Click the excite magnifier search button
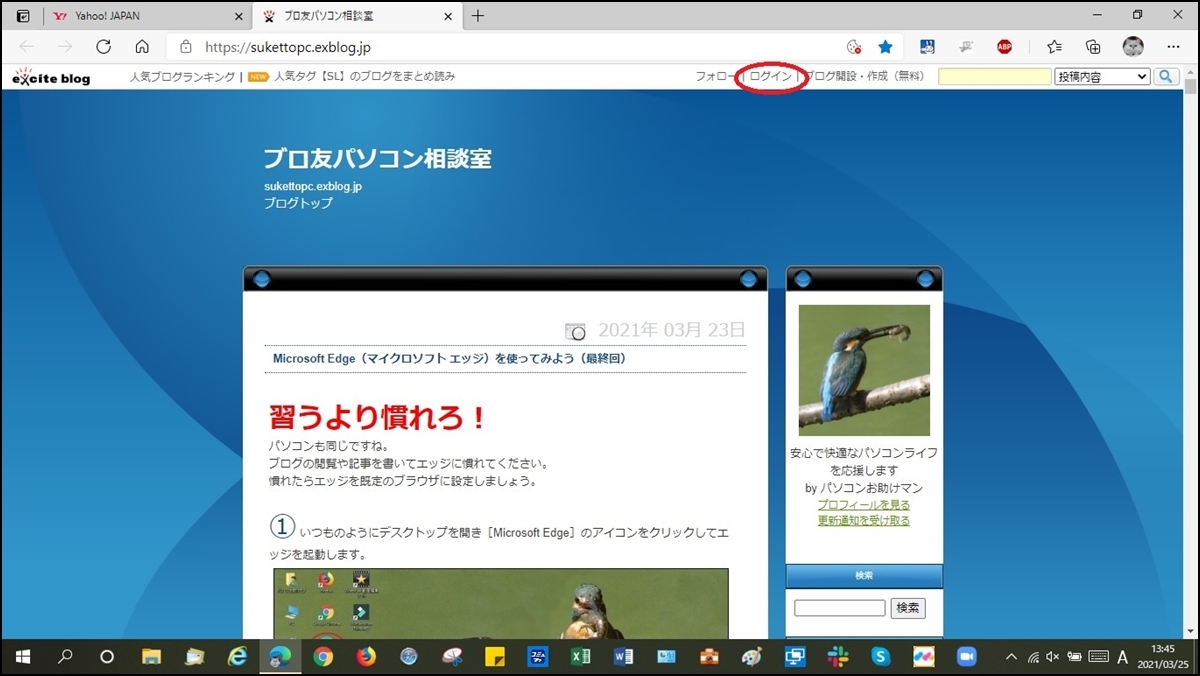 (x=1167, y=76)
